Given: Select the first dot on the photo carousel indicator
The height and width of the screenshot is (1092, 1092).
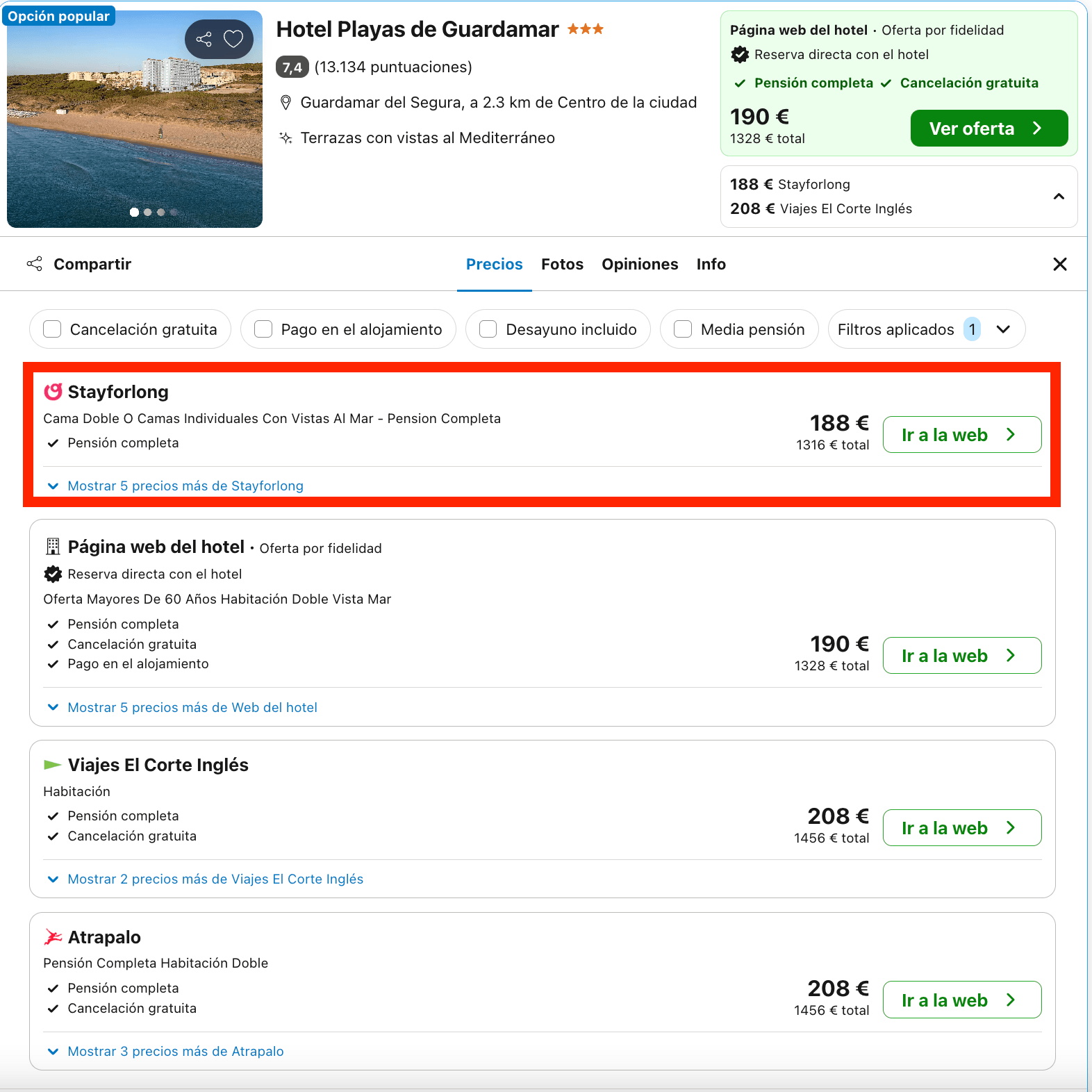Looking at the screenshot, I should (x=134, y=213).
